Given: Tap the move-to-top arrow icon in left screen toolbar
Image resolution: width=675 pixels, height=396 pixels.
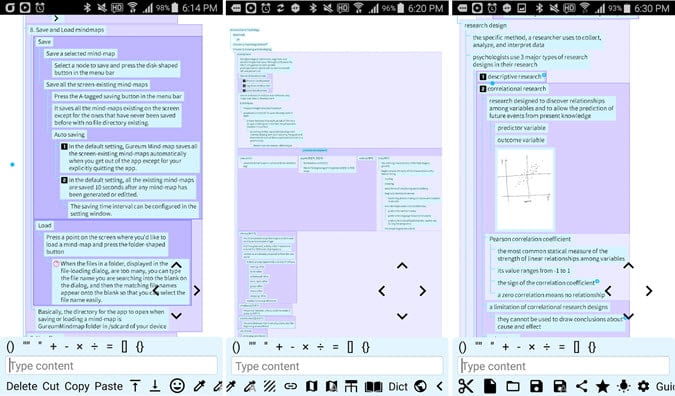Looking at the screenshot, I should pyautogui.click(x=135, y=386).
